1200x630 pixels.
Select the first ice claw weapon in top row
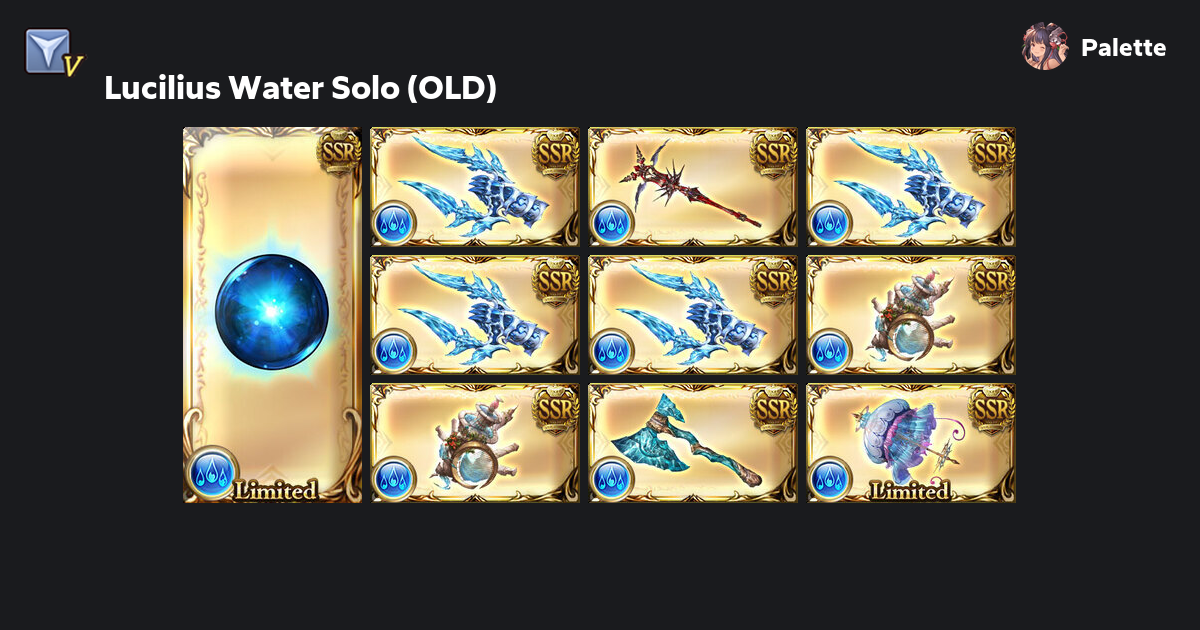pyautogui.click(x=475, y=187)
